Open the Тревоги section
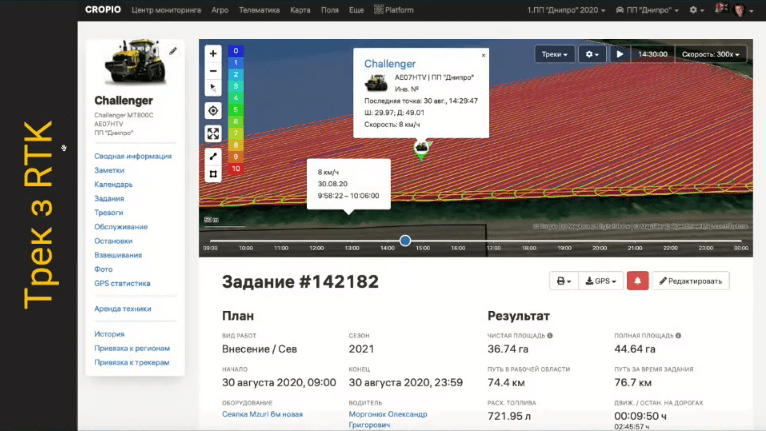Image resolution: width=766 pixels, height=431 pixels. (x=109, y=213)
